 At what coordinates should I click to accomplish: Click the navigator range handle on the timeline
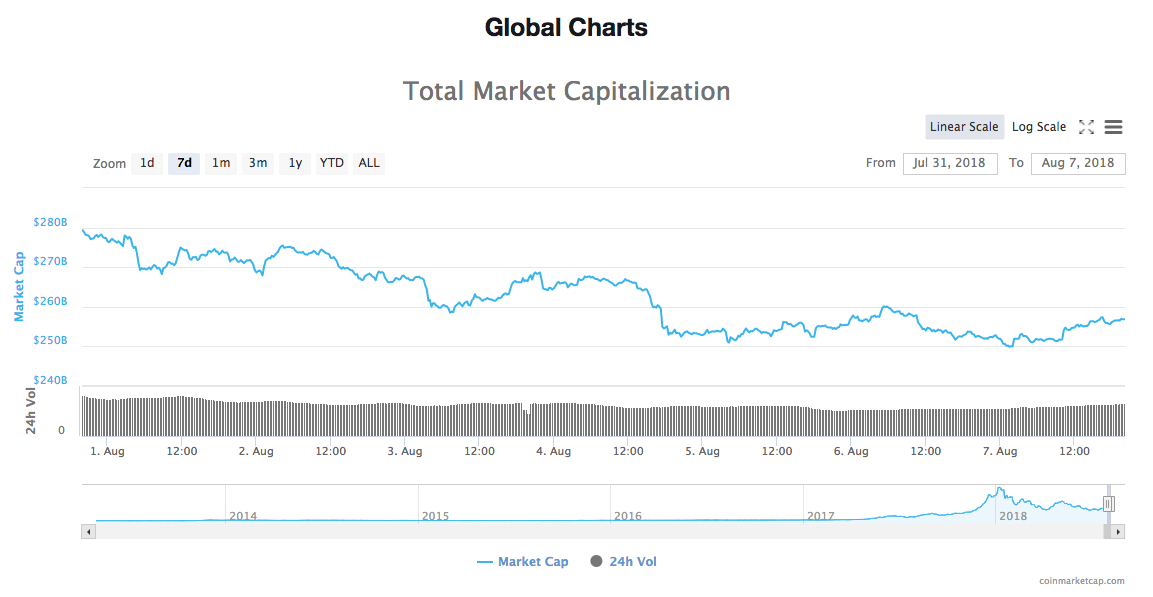pos(1109,503)
